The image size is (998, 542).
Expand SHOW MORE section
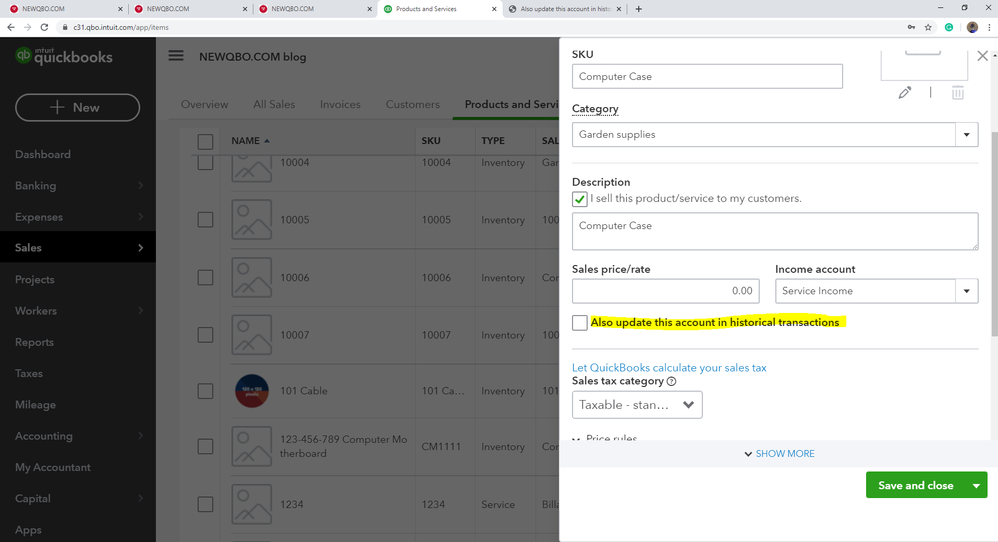click(779, 454)
